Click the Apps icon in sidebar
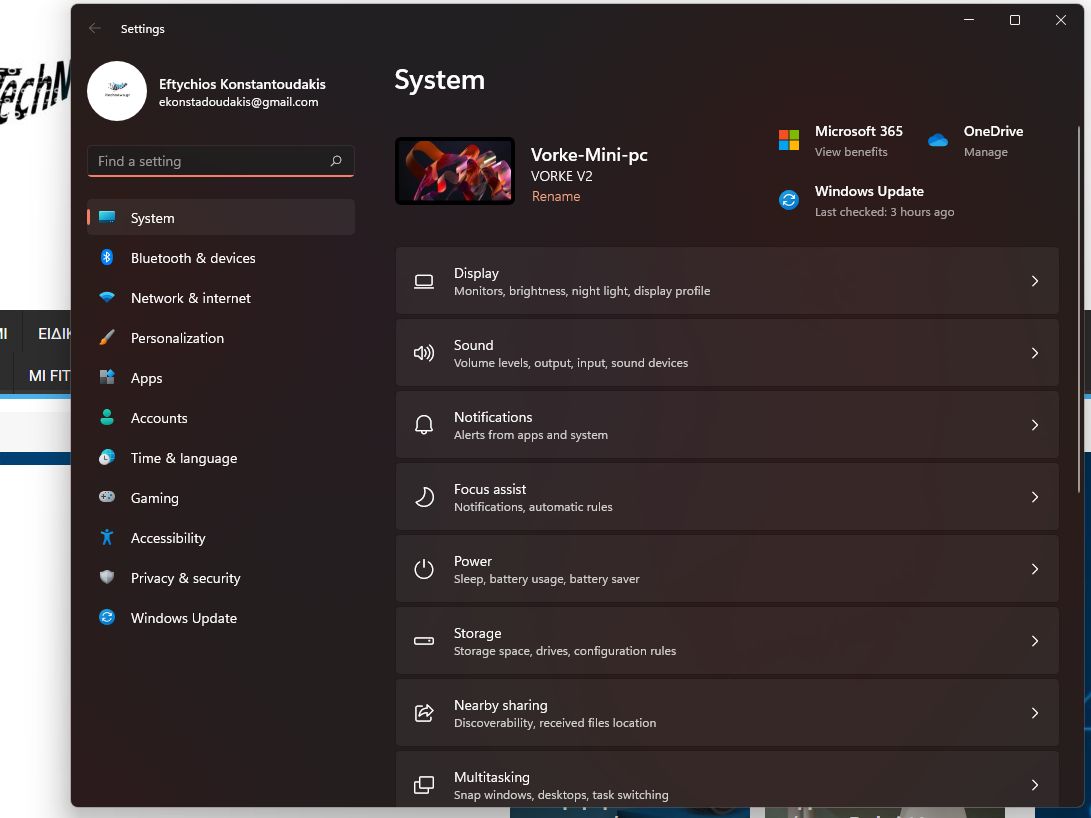The height and width of the screenshot is (818, 1091). pos(107,377)
